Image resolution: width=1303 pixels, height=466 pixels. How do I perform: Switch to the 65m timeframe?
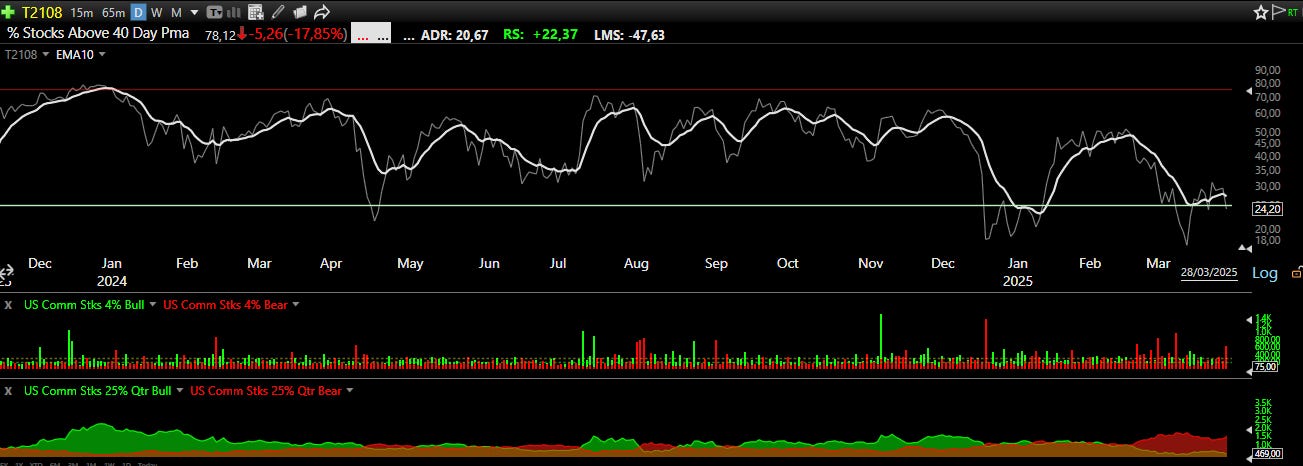(114, 13)
